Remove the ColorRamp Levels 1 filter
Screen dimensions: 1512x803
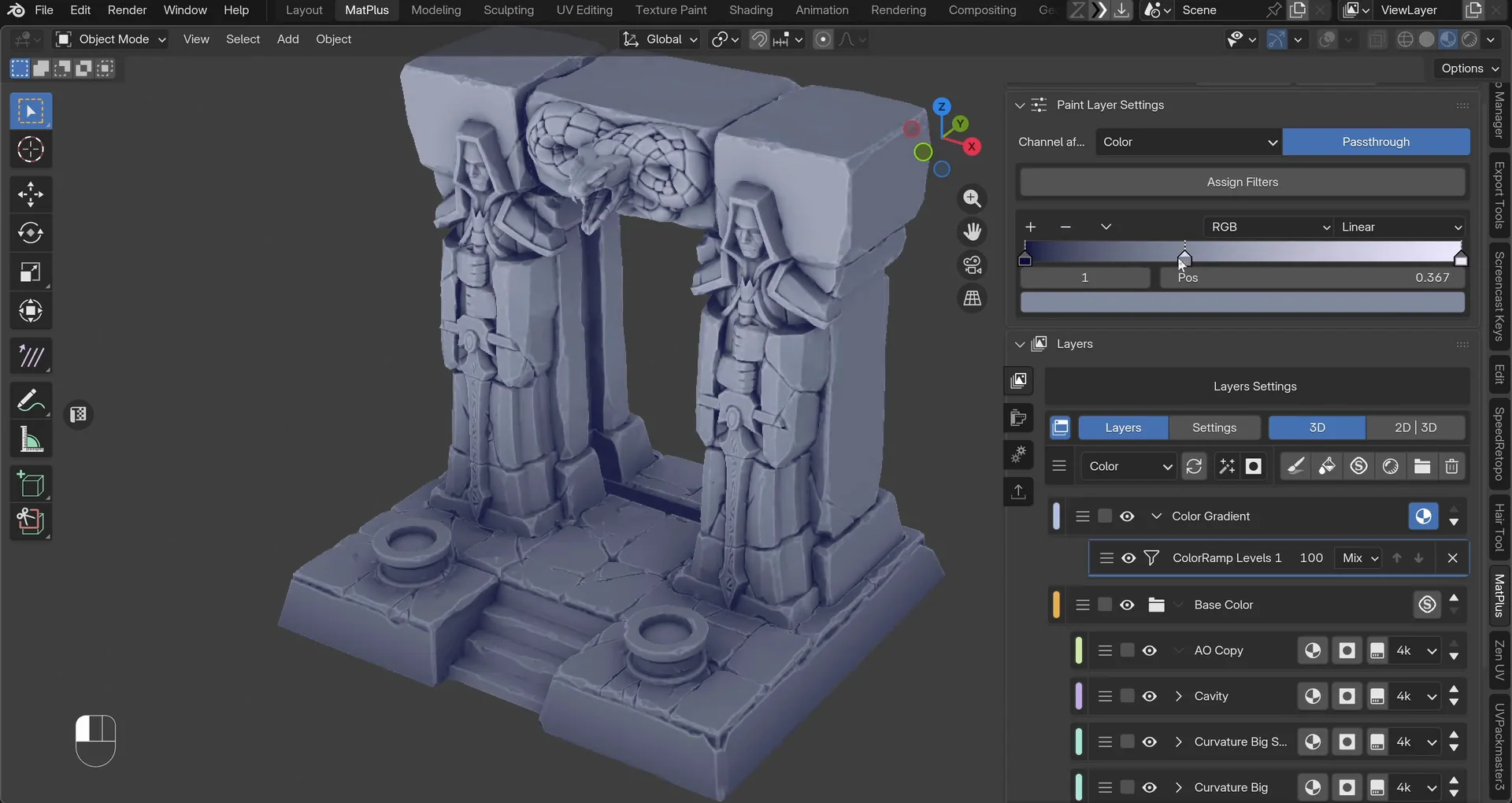(1452, 557)
